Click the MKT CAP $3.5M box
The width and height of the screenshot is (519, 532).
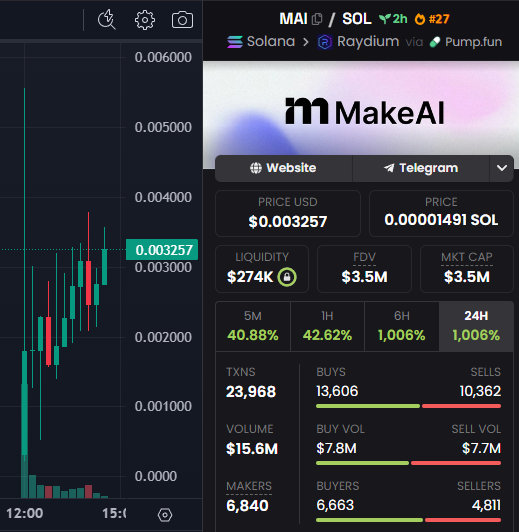click(467, 269)
